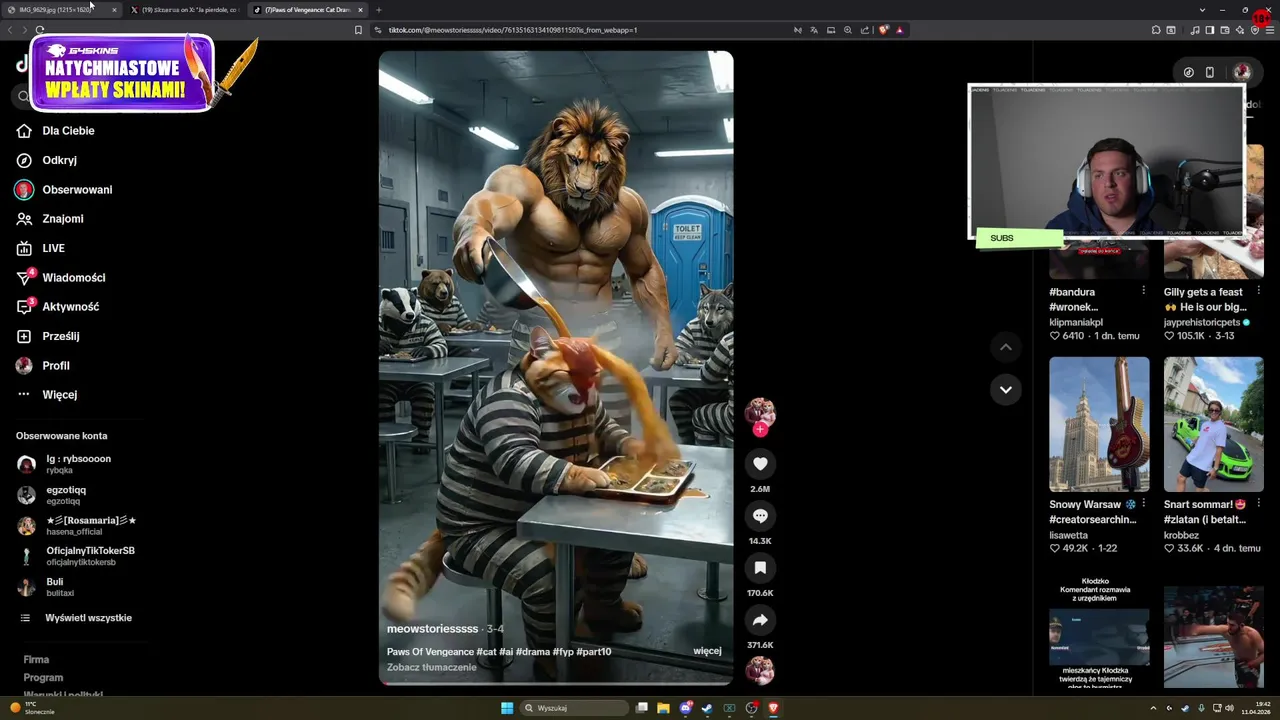1280x720 pixels.
Task: Open options for #bandura video
Action: [x=1143, y=291]
